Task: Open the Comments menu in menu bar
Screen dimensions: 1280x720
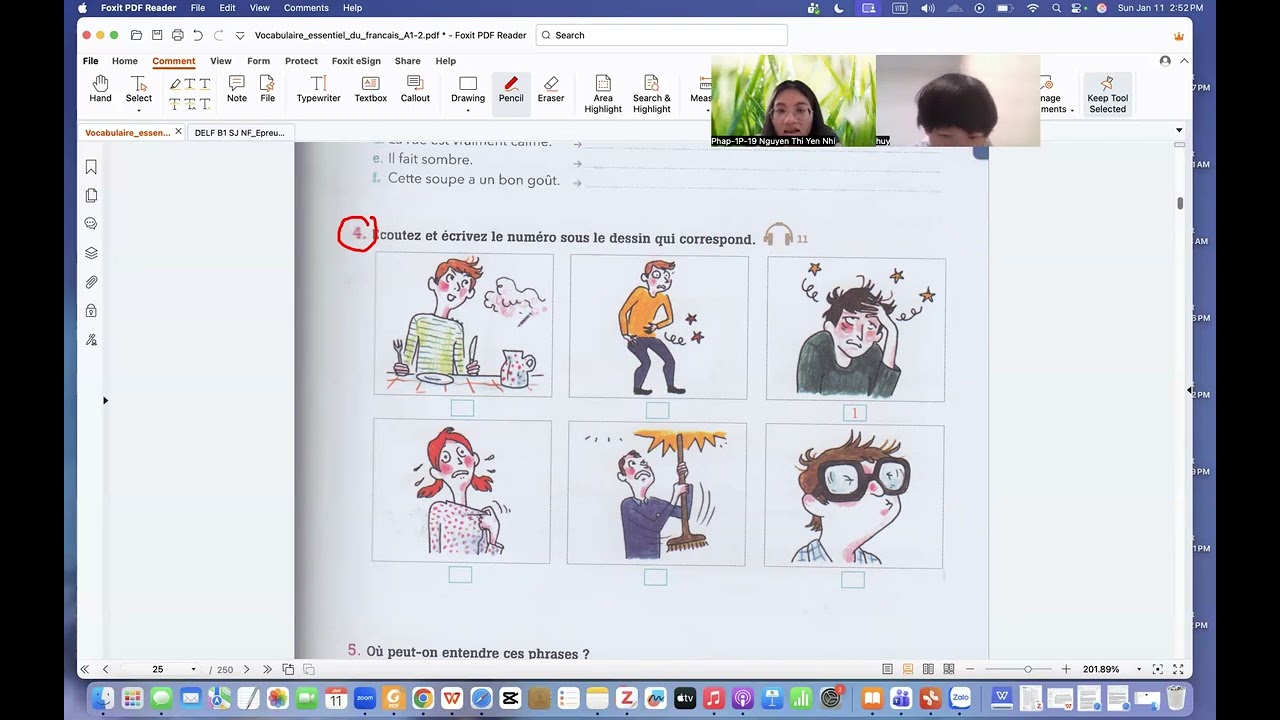Action: click(x=306, y=8)
